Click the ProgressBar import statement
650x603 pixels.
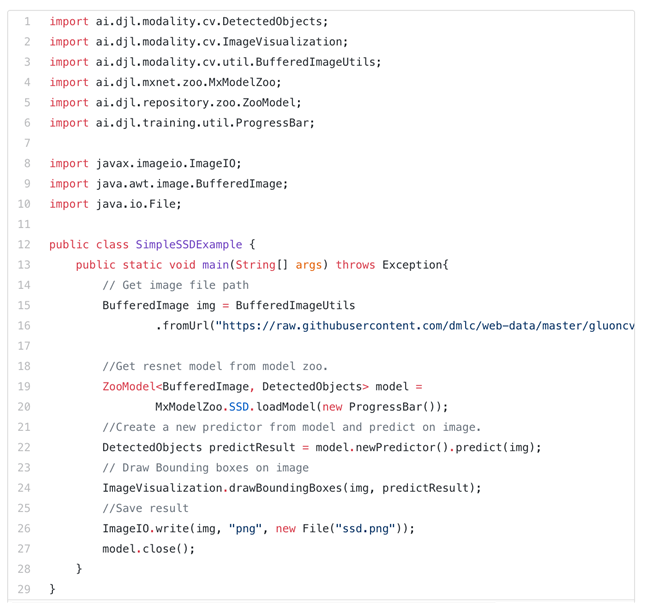click(x=182, y=123)
